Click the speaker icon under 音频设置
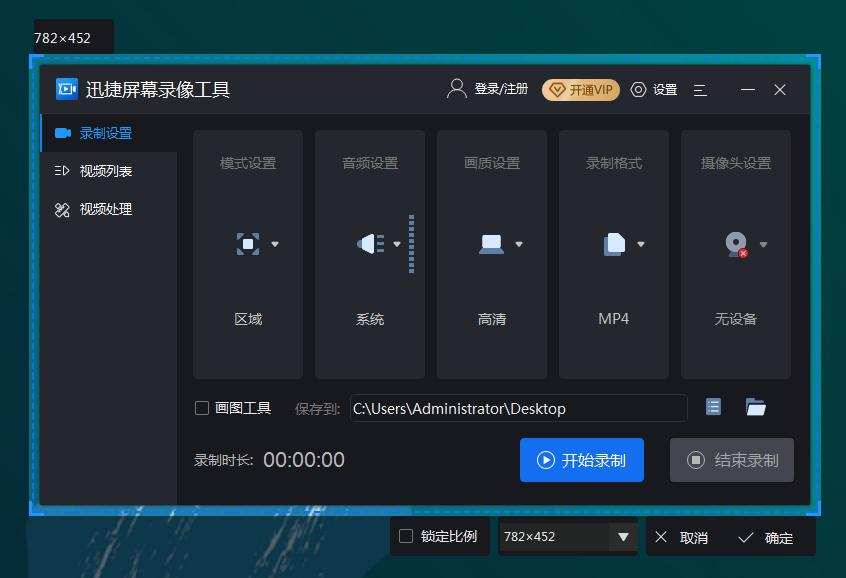The image size is (846, 578). 371,244
